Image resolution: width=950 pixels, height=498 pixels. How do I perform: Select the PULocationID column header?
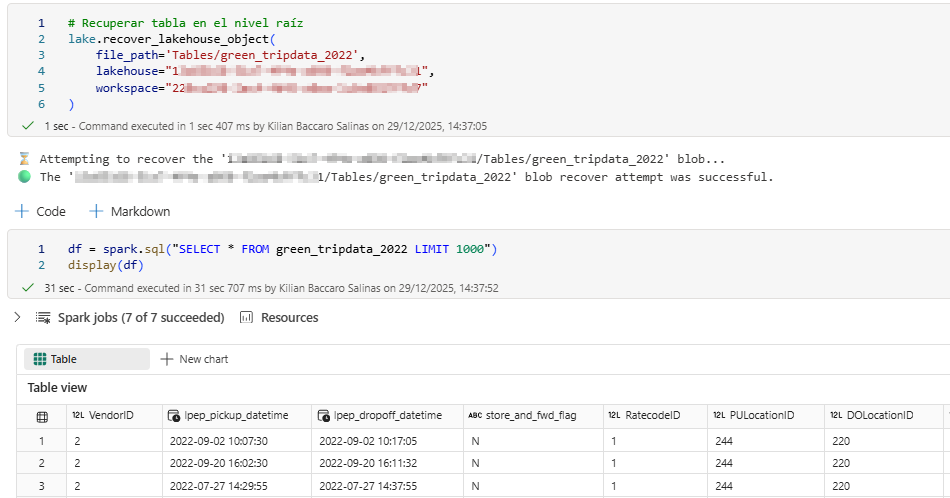(766, 416)
